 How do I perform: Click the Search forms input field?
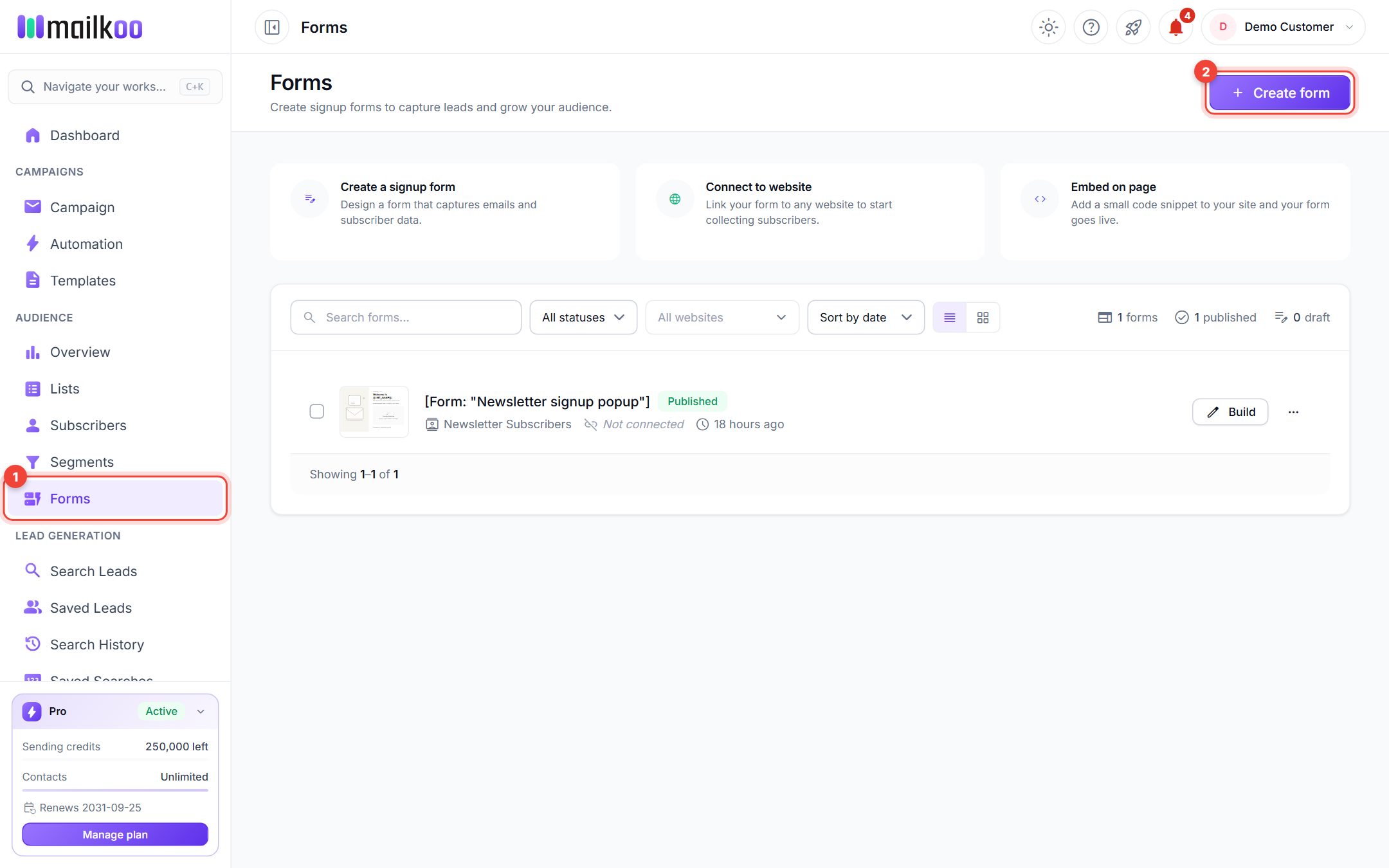(406, 318)
